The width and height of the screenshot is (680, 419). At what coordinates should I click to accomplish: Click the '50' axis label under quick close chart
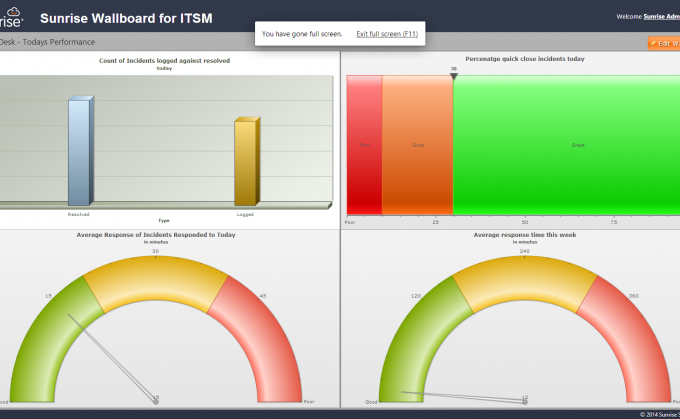click(525, 222)
